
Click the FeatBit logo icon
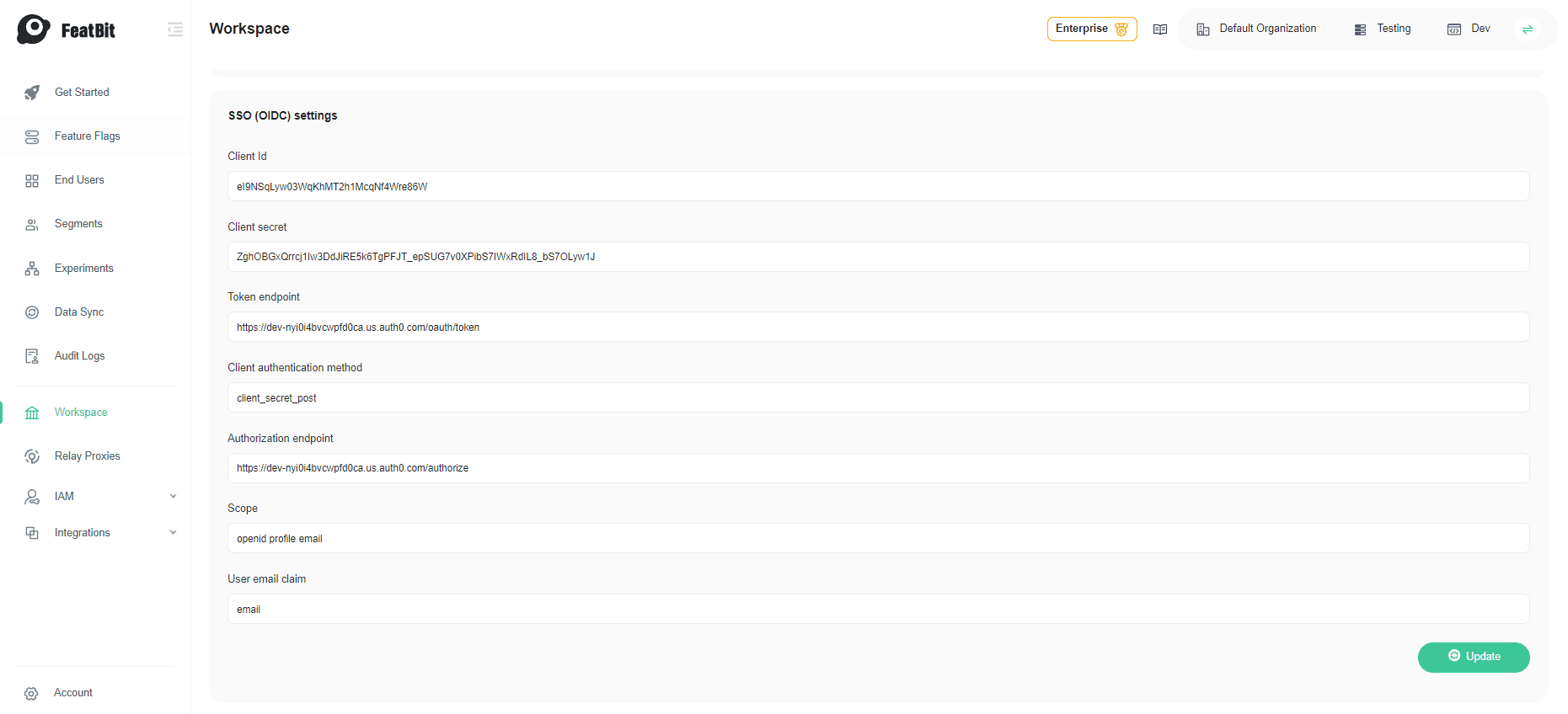point(34,29)
